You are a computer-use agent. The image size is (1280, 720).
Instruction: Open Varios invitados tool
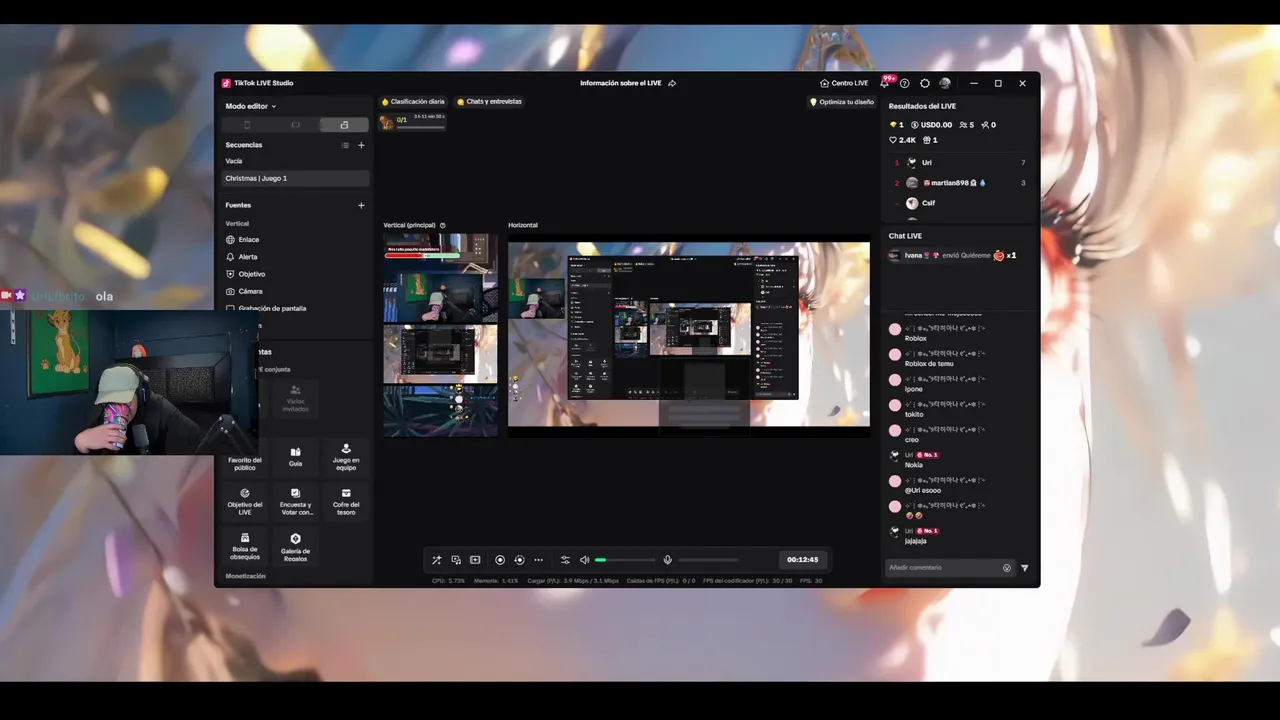(x=295, y=398)
